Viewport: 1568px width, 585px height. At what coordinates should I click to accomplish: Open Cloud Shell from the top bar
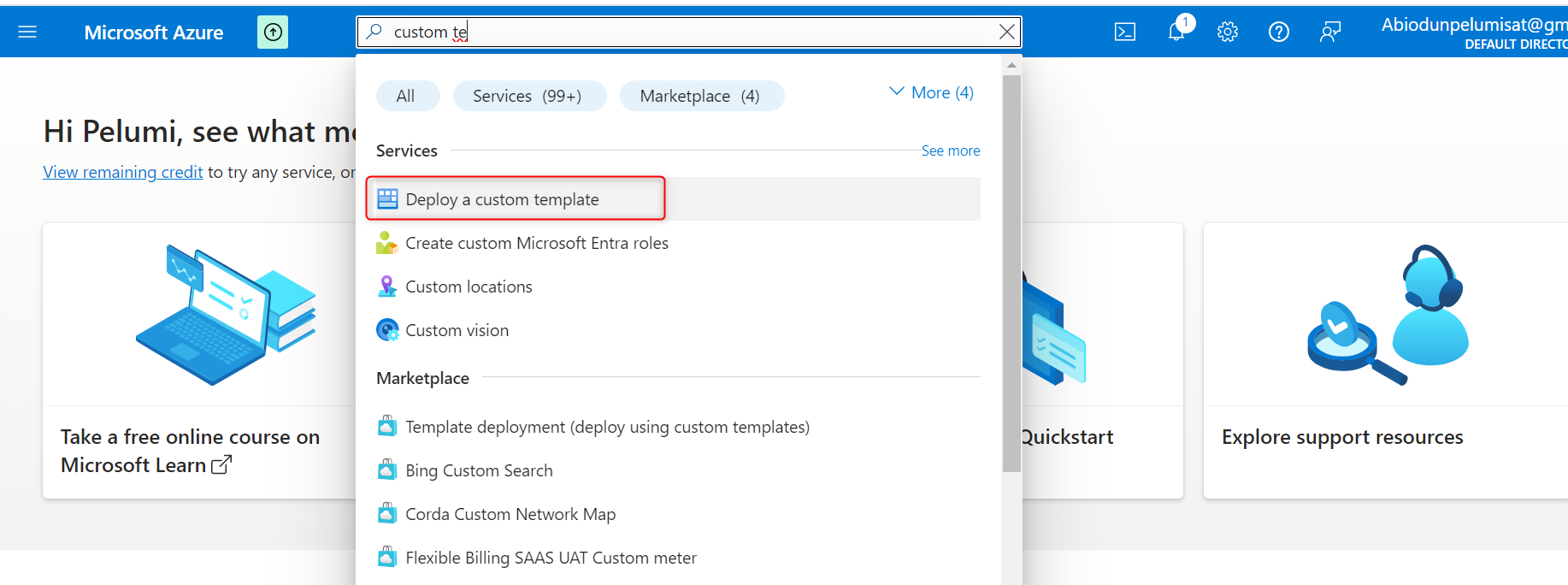(1125, 32)
